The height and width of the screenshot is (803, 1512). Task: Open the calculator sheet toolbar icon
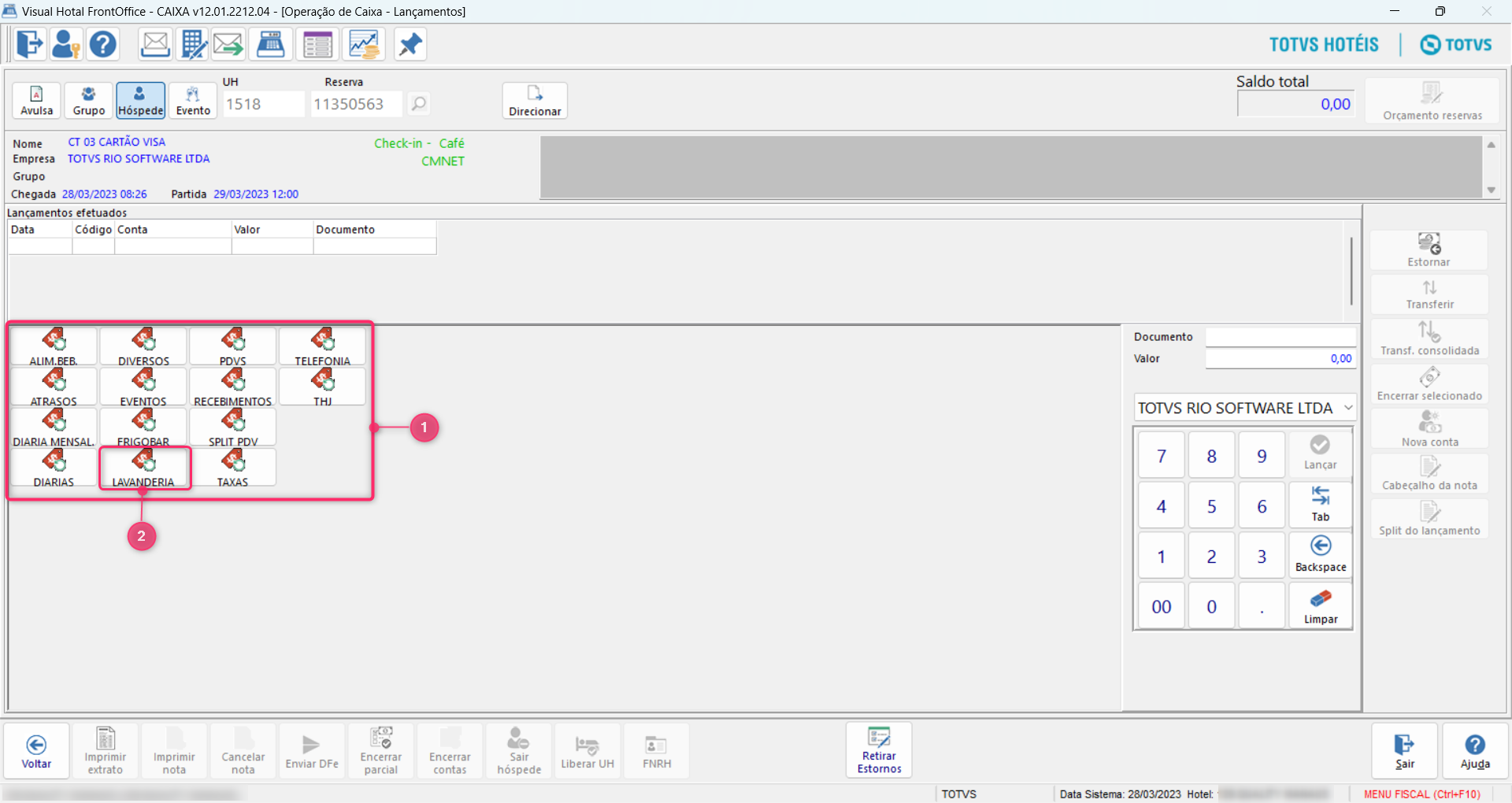[192, 44]
